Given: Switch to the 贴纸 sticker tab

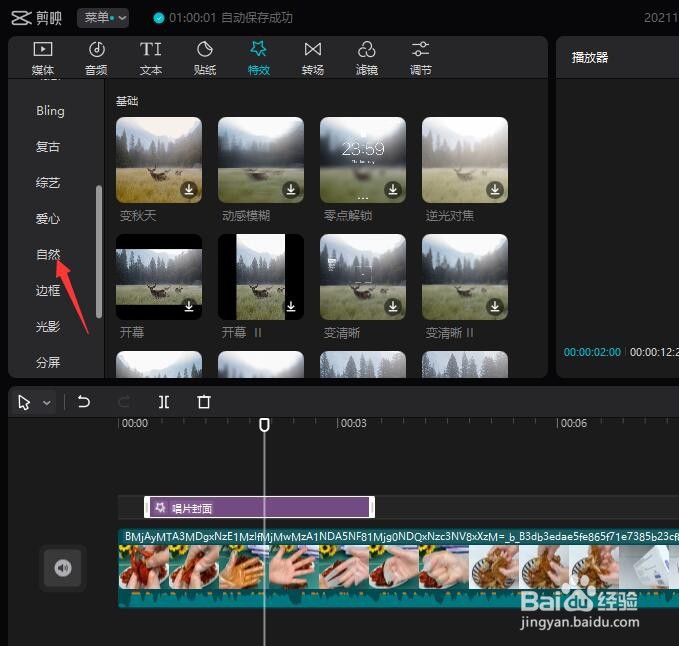Looking at the screenshot, I should tap(205, 58).
